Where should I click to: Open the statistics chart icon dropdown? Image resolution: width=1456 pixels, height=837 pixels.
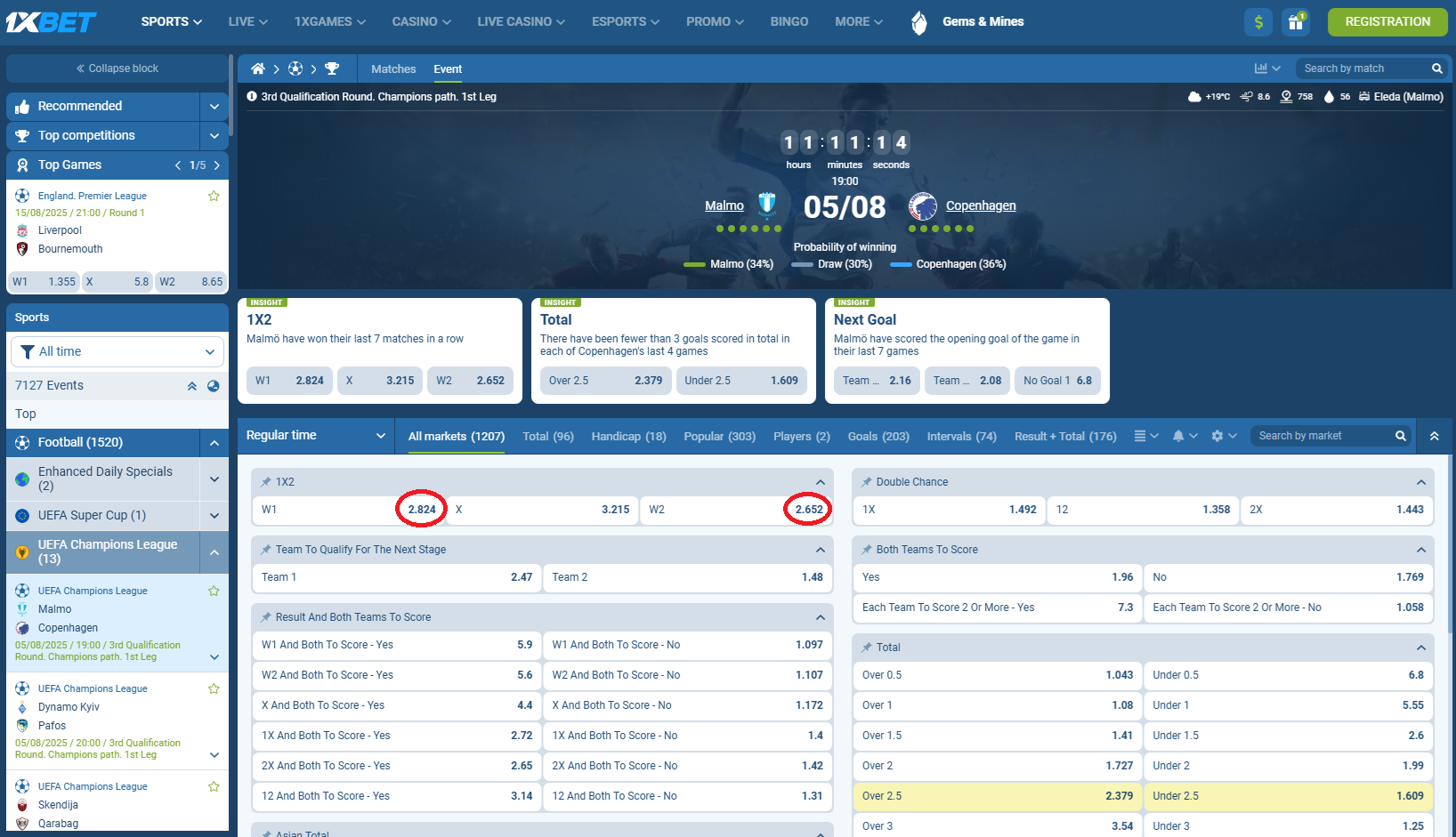[x=1267, y=68]
